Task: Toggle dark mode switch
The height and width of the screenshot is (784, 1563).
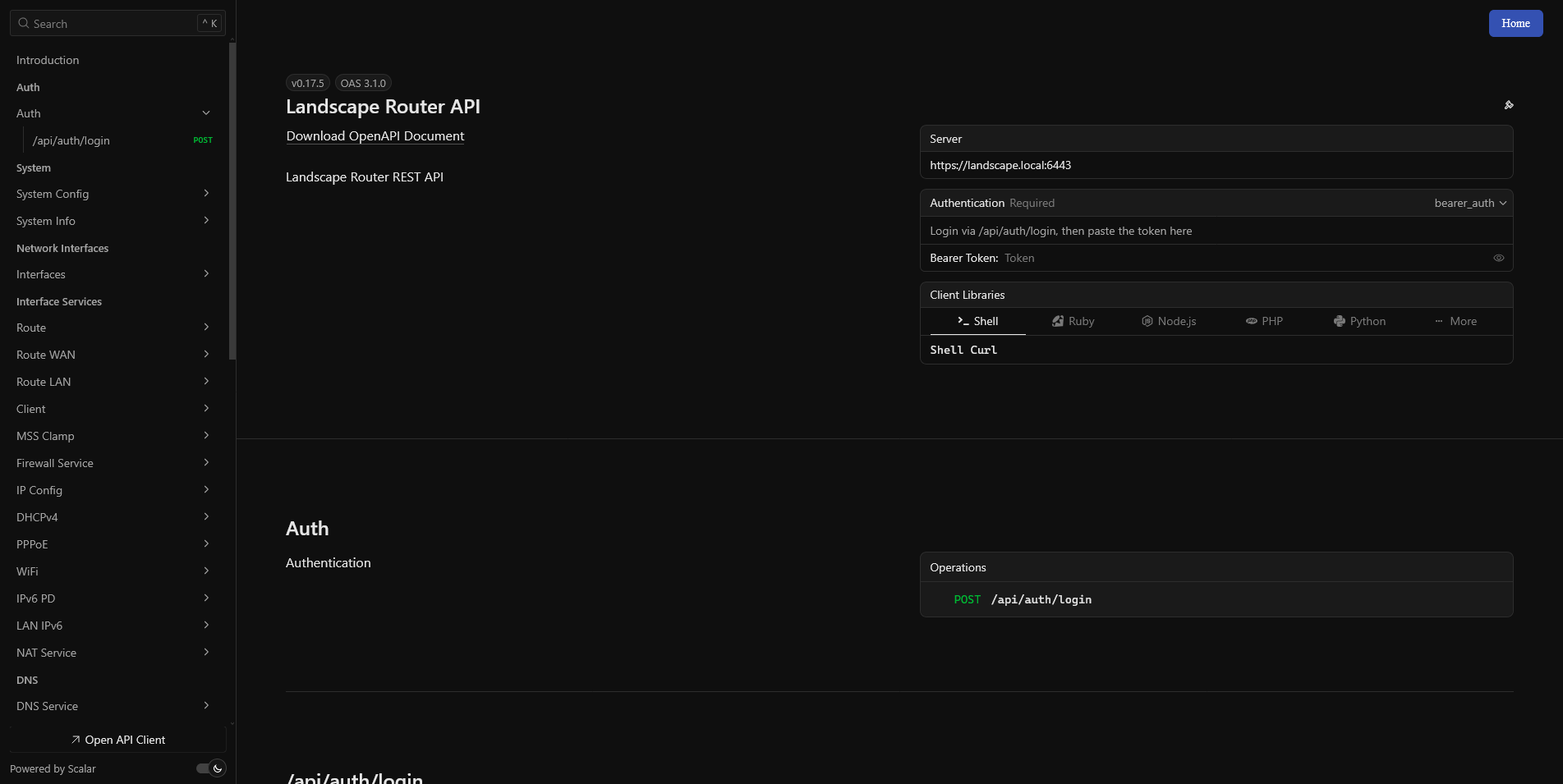Action: [x=210, y=768]
